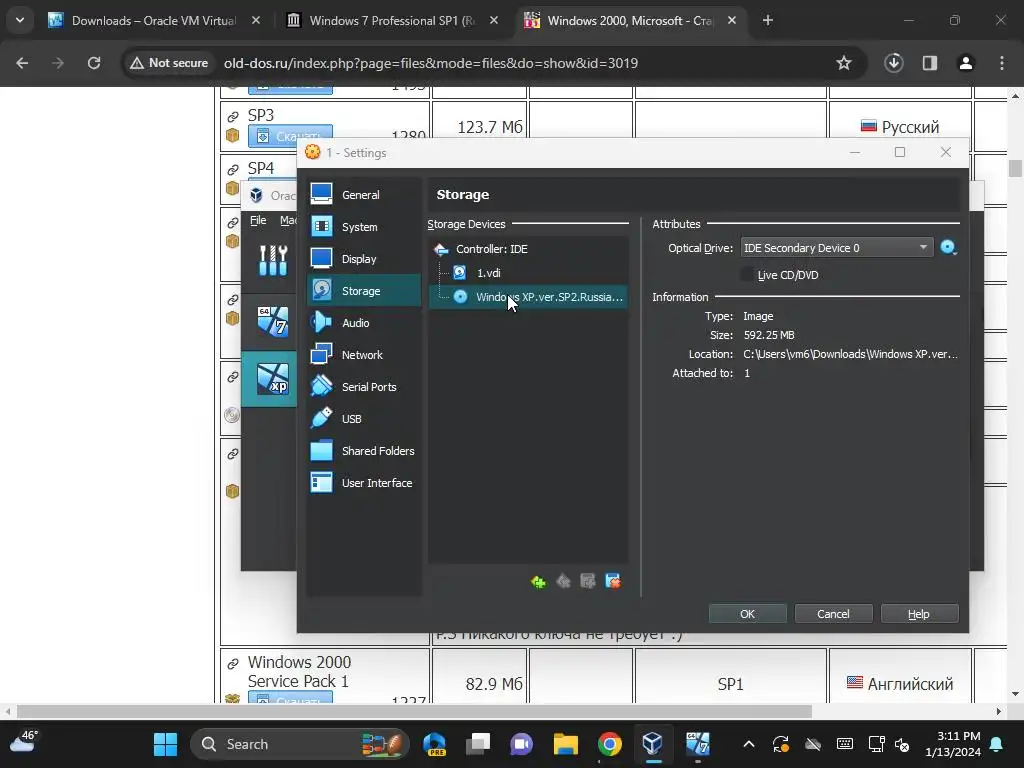Open a new Chrome tab
This screenshot has height=768, width=1024.
point(768,20)
